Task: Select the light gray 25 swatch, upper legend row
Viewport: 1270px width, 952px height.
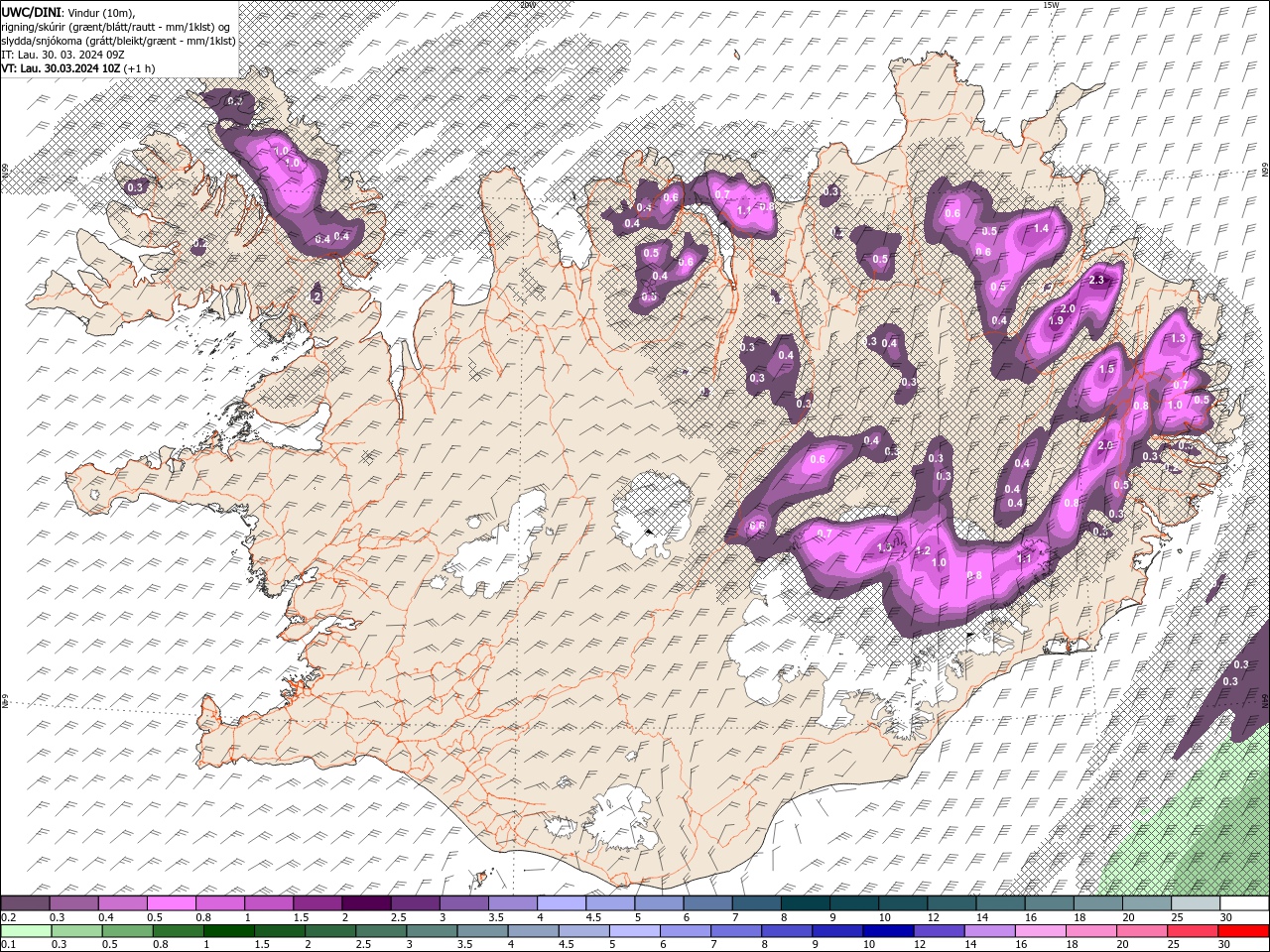Action: pyautogui.click(x=1197, y=903)
